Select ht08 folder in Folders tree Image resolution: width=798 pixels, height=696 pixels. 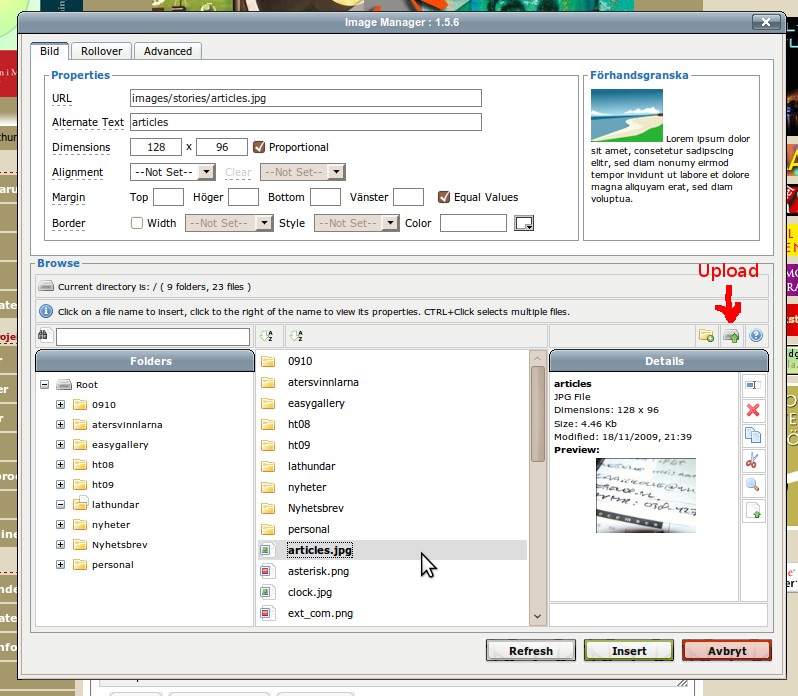103,465
